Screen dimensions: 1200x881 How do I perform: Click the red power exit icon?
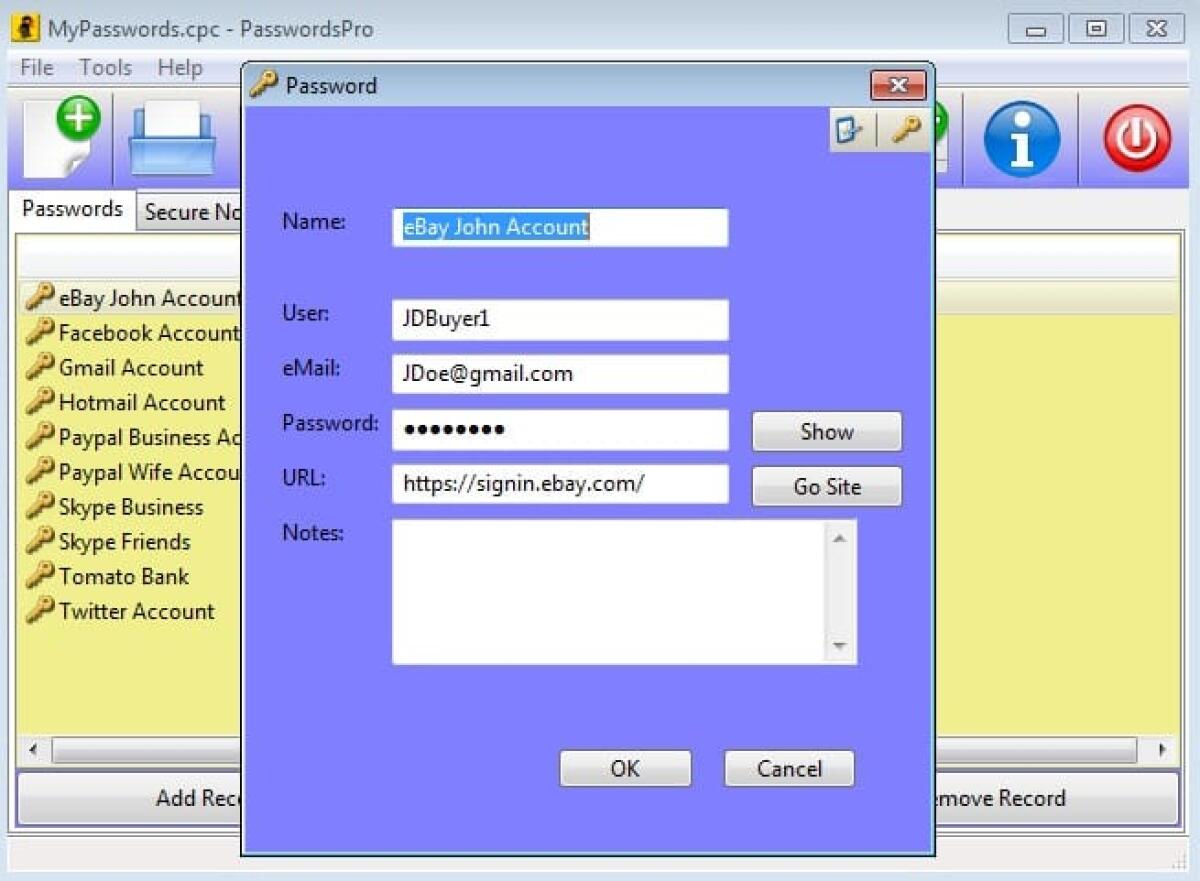tap(1136, 139)
